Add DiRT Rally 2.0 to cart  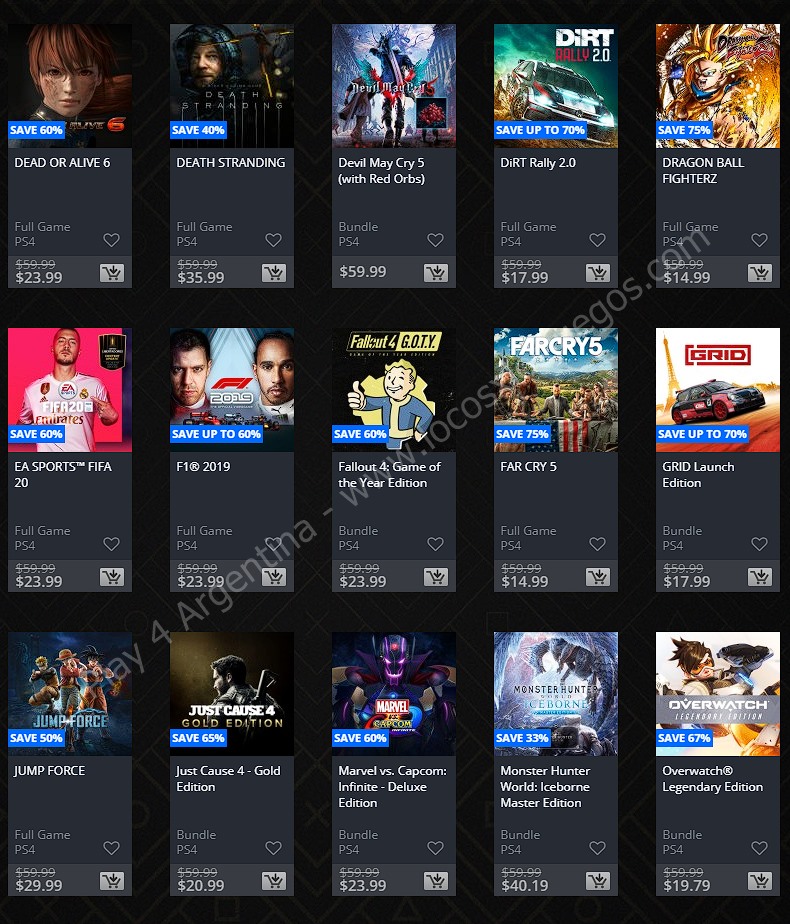(598, 272)
